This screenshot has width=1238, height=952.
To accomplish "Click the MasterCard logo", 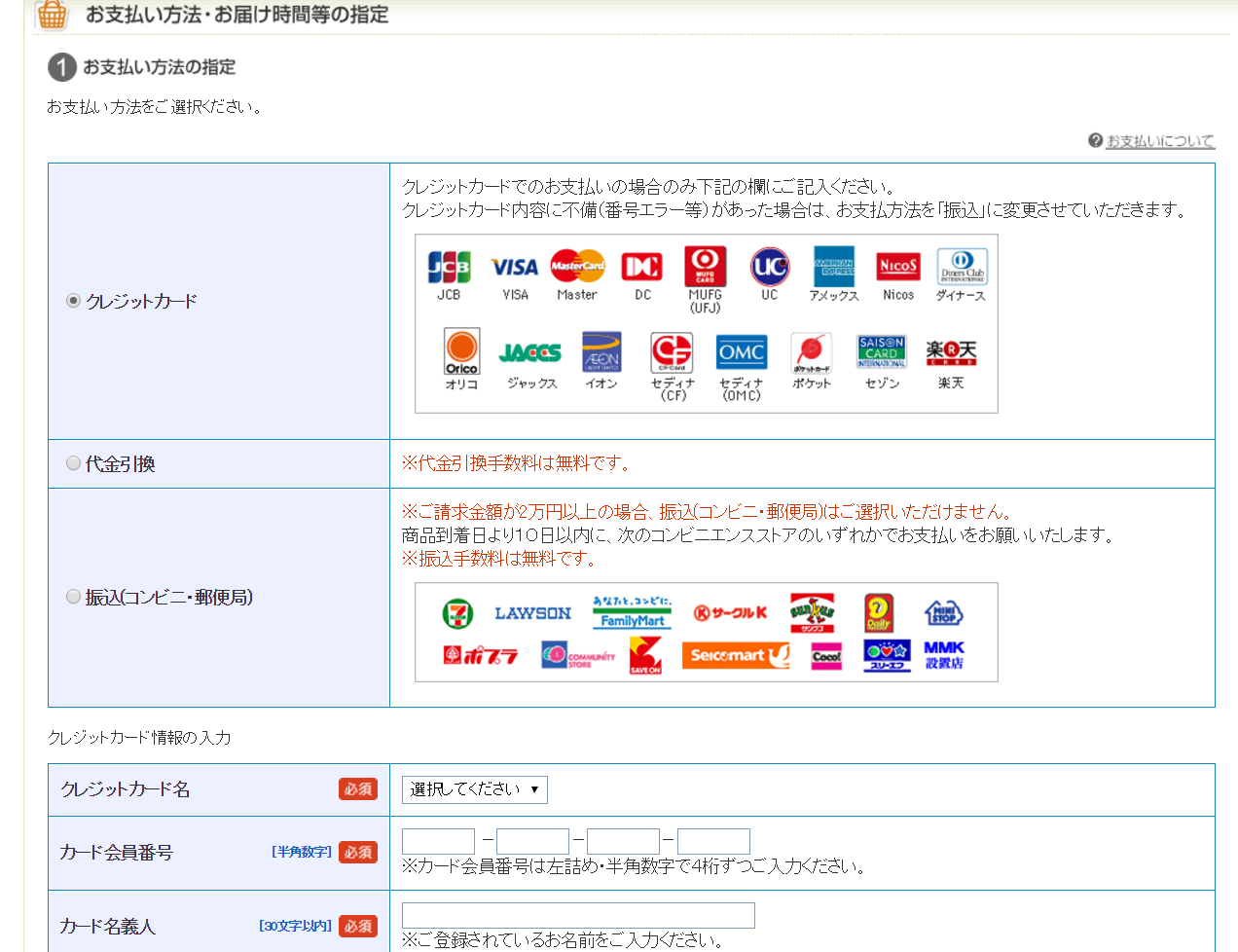I will (577, 266).
